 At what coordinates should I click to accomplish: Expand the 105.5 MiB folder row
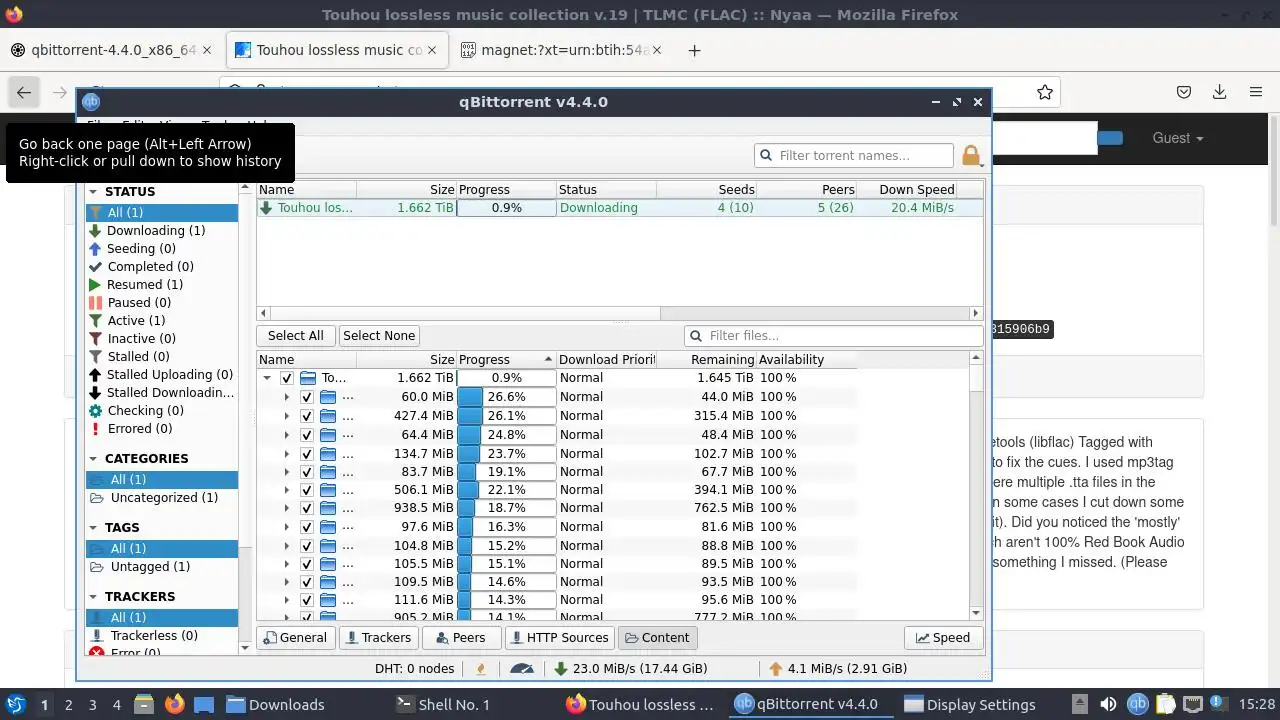point(287,563)
